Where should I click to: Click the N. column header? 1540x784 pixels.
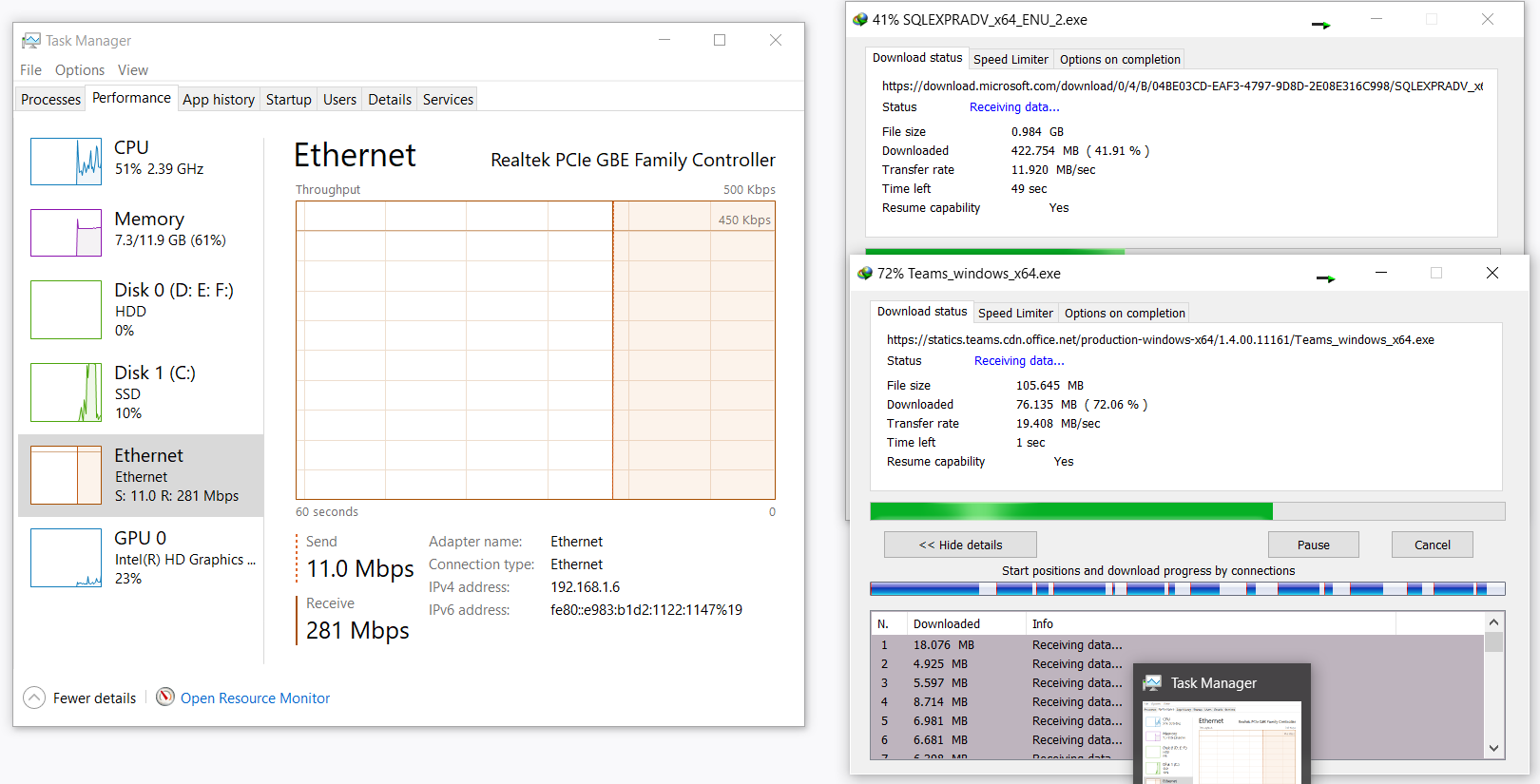tap(888, 623)
